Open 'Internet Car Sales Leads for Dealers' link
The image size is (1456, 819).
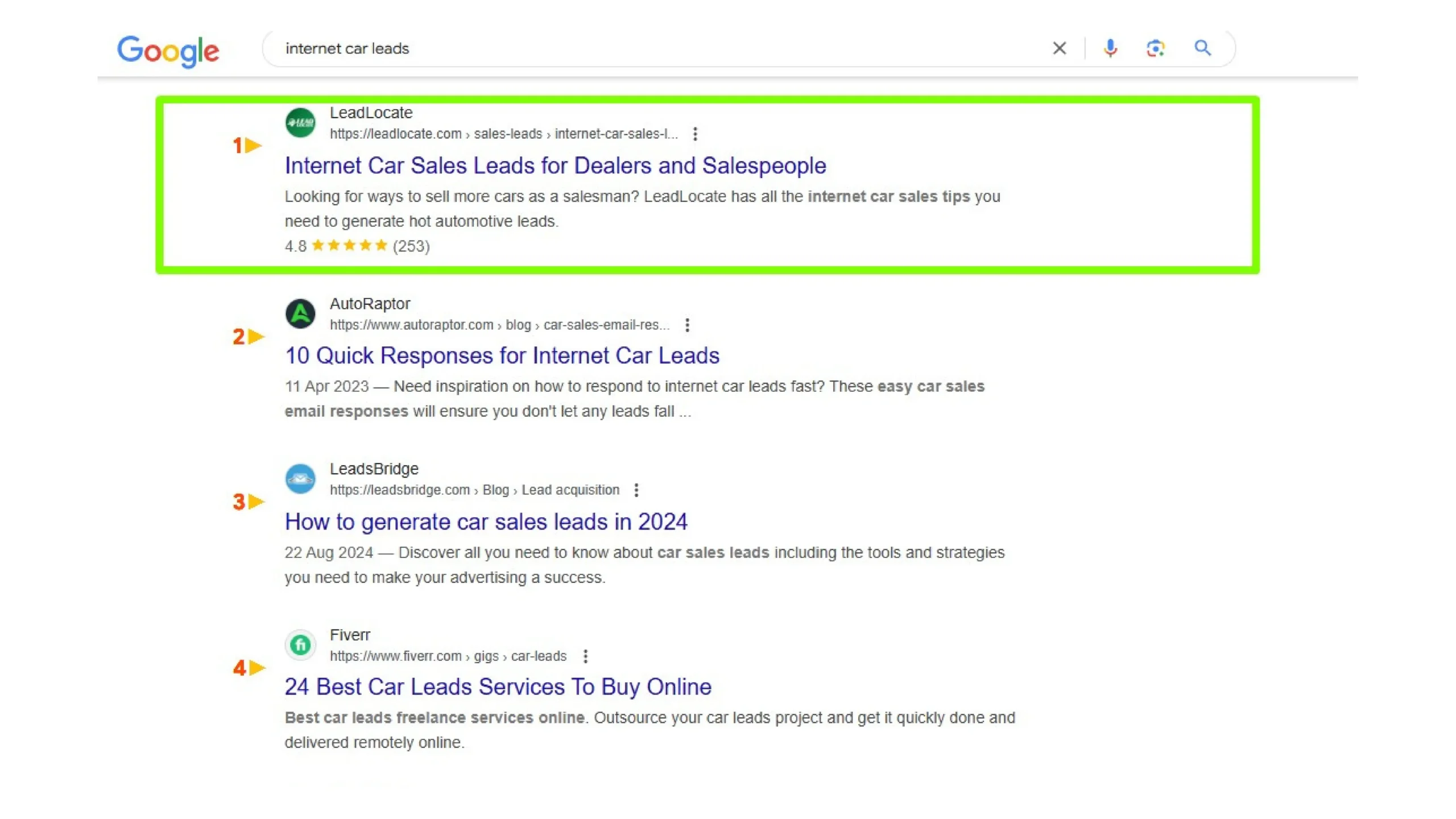[x=555, y=166]
